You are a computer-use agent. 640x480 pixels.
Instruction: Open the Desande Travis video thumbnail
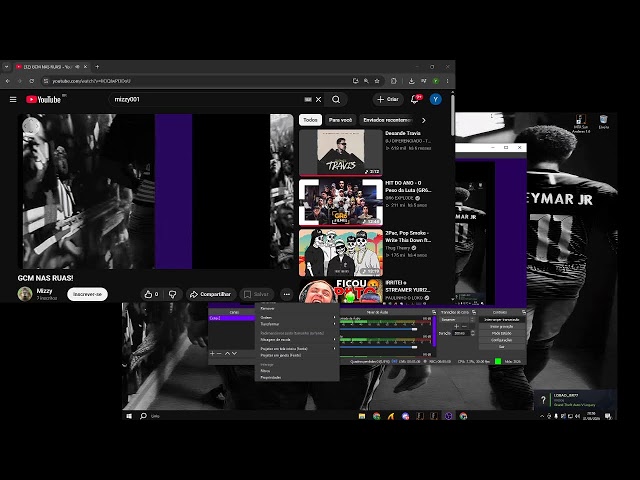click(x=341, y=153)
